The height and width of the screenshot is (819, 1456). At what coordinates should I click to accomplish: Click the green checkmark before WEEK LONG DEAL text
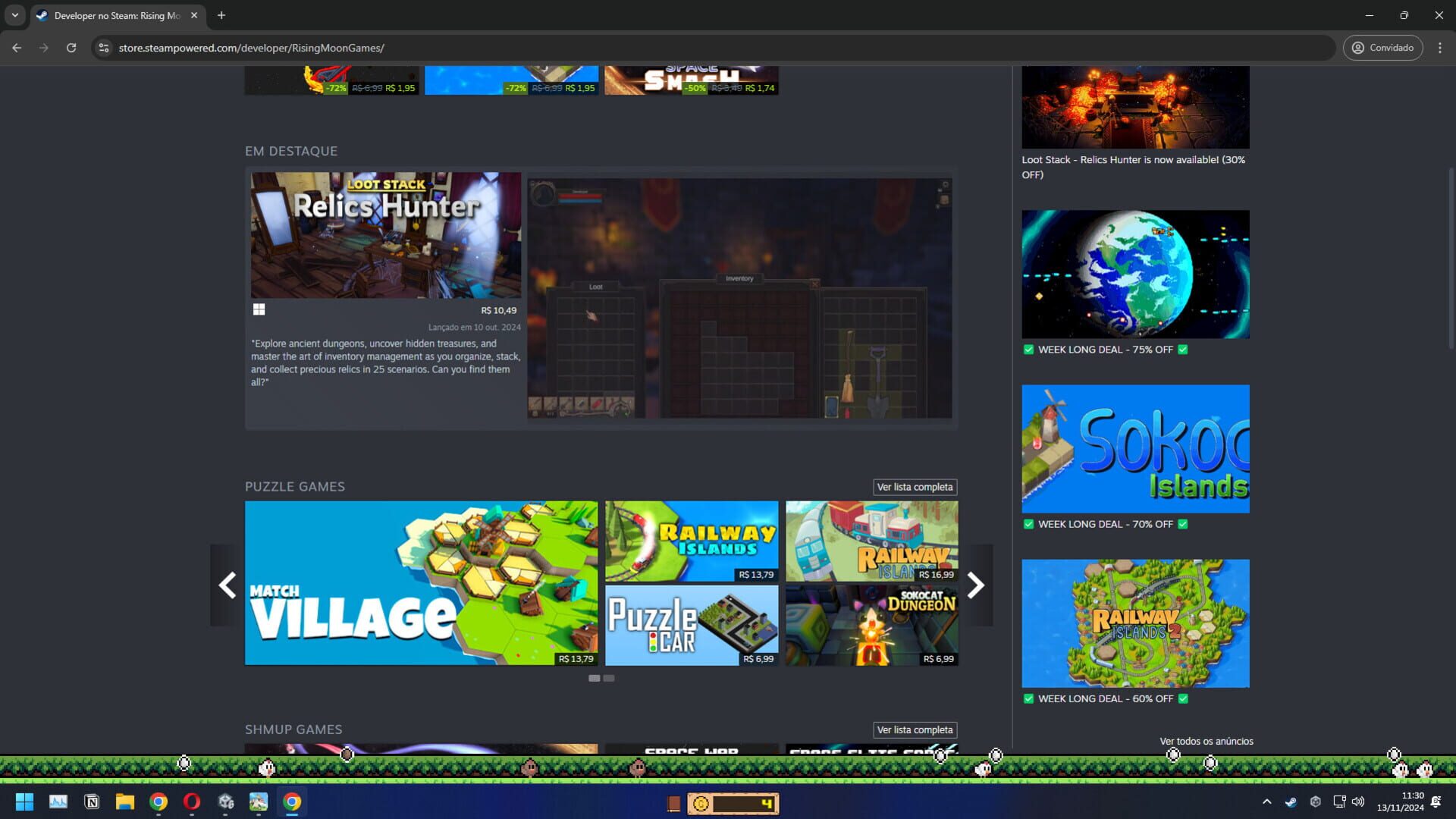1028,349
